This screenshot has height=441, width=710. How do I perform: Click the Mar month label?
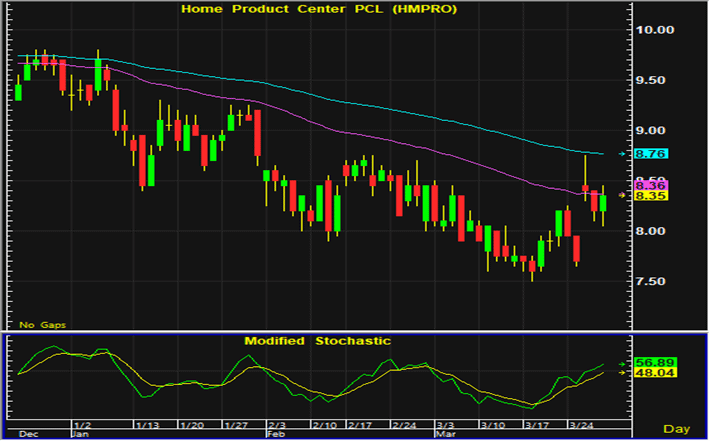(x=443, y=435)
